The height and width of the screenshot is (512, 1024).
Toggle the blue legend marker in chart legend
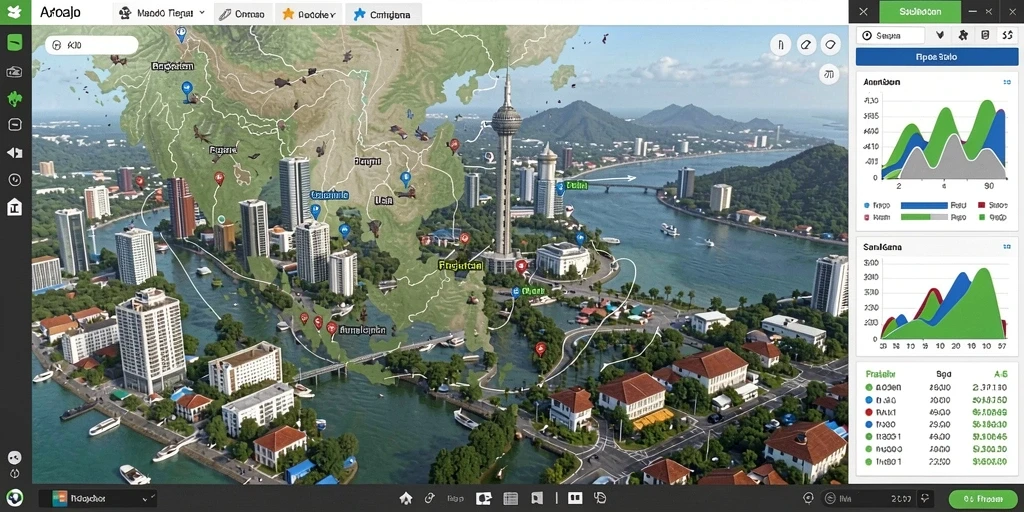(x=867, y=205)
